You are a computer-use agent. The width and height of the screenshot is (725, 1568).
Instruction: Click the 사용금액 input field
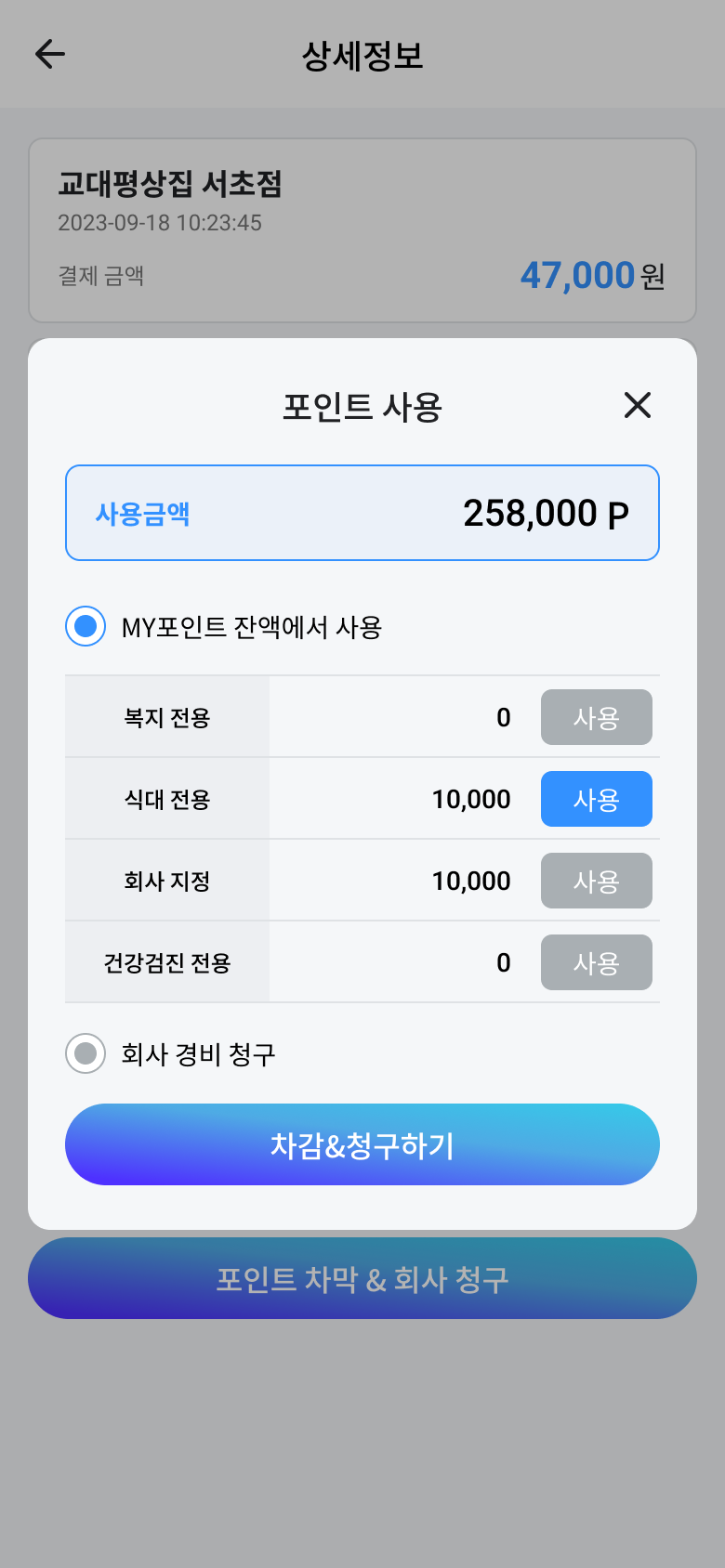362,513
